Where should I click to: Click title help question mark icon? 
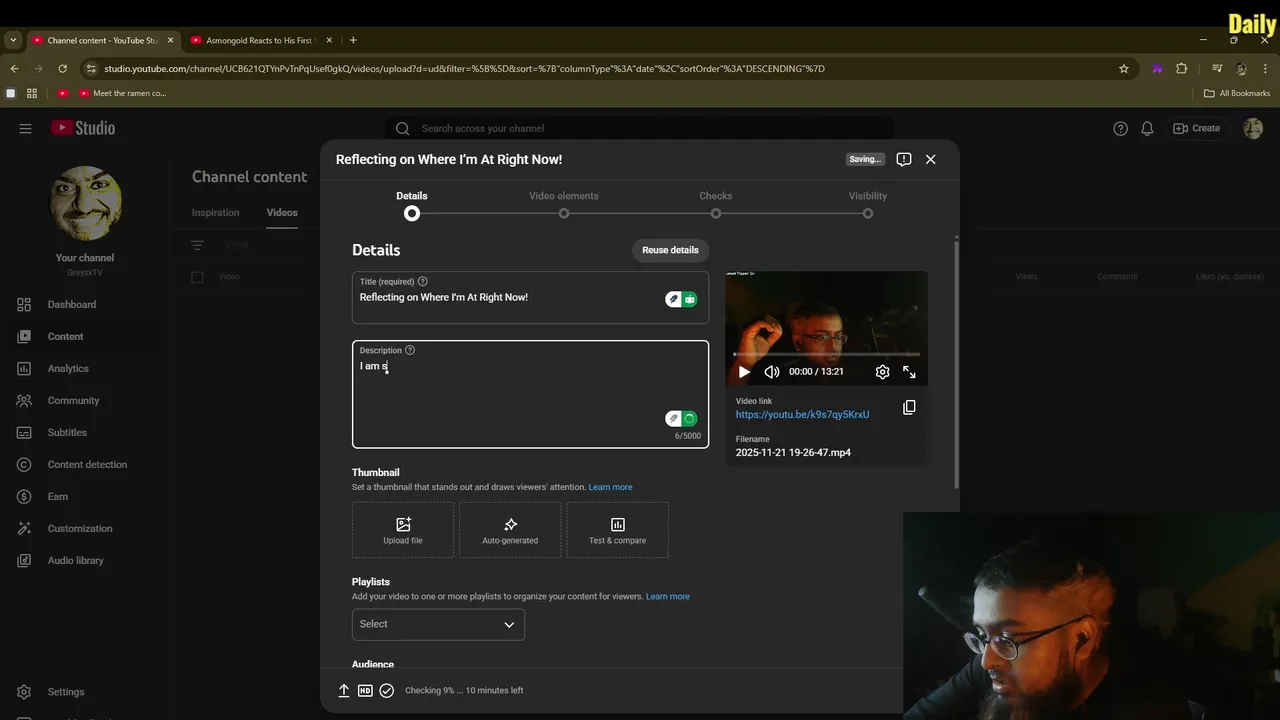tap(422, 282)
